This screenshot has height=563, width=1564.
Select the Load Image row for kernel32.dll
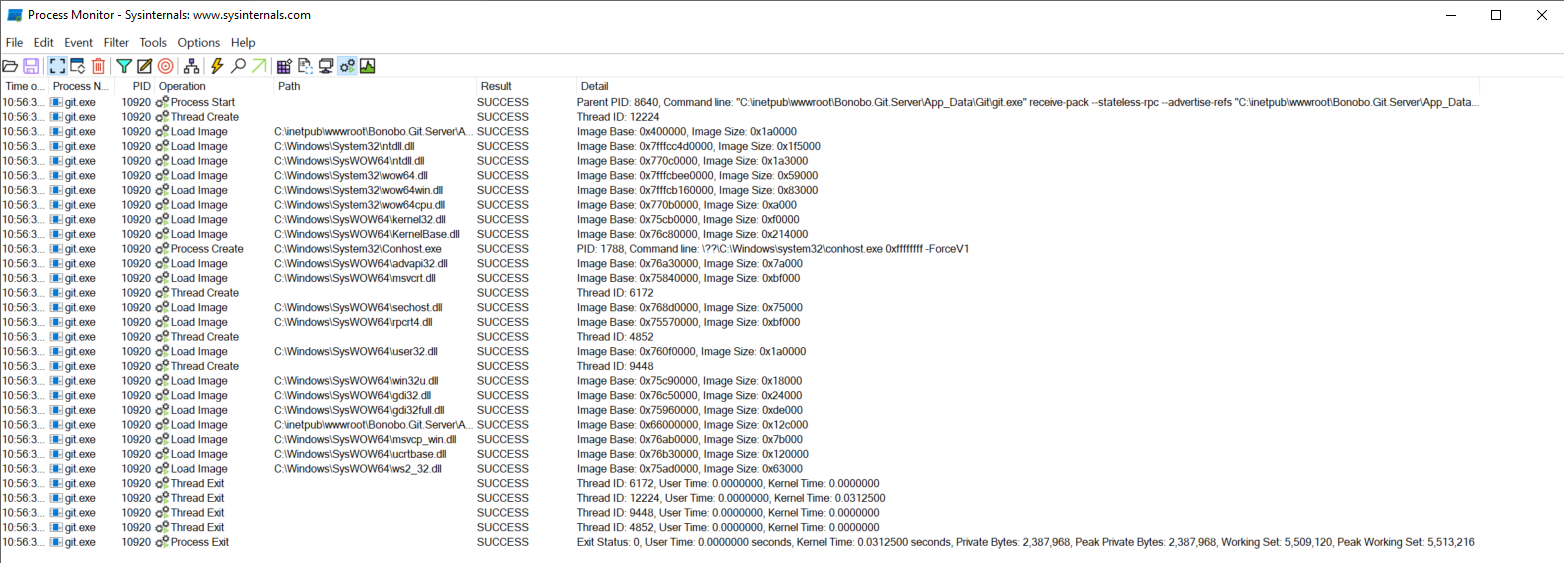coord(742,219)
